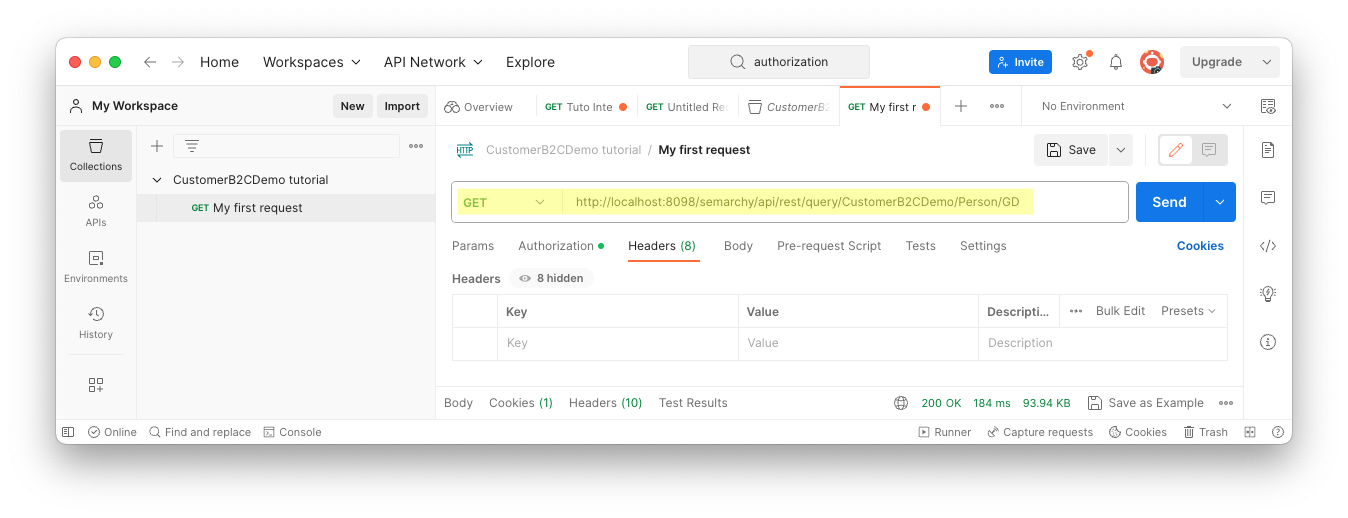Viewport: 1348px width, 518px height.
Task: Open the Workspaces dropdown menu
Action: tap(311, 62)
